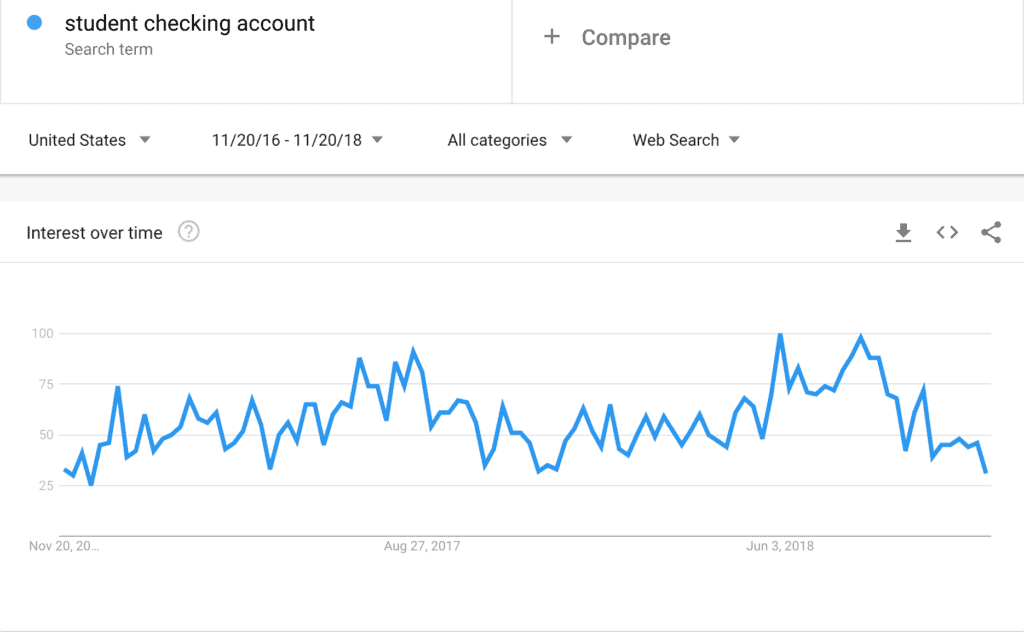Open the 11/20/16 - 11/20/18 date range dropdown
The width and height of the screenshot is (1024, 632).
click(x=297, y=140)
